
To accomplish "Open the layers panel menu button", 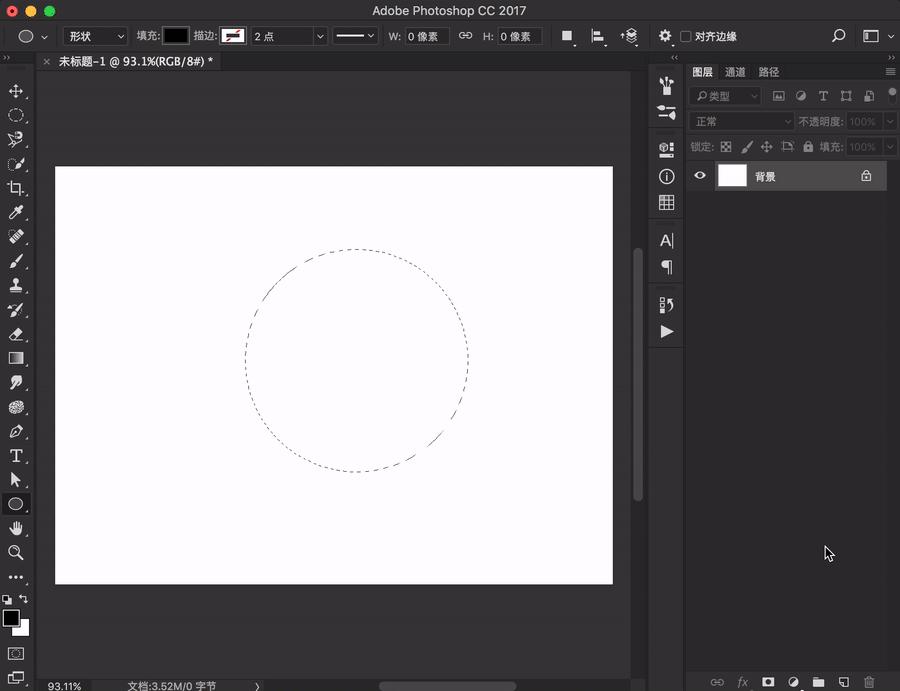I will [890, 72].
